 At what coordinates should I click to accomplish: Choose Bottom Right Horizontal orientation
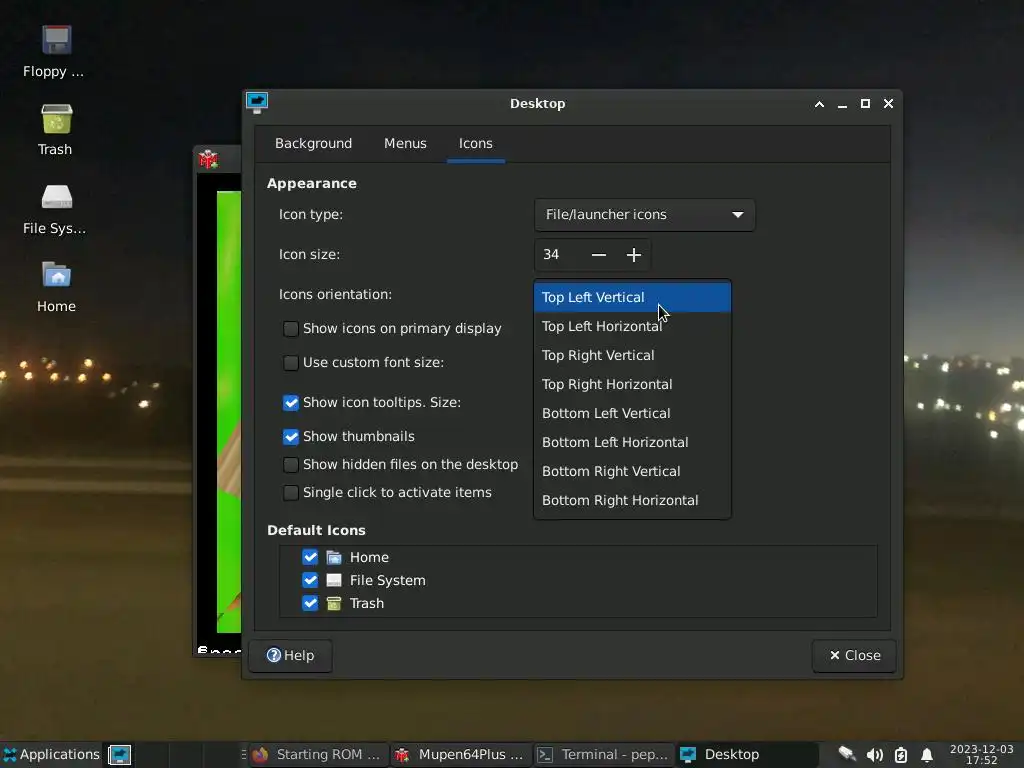coord(632,500)
